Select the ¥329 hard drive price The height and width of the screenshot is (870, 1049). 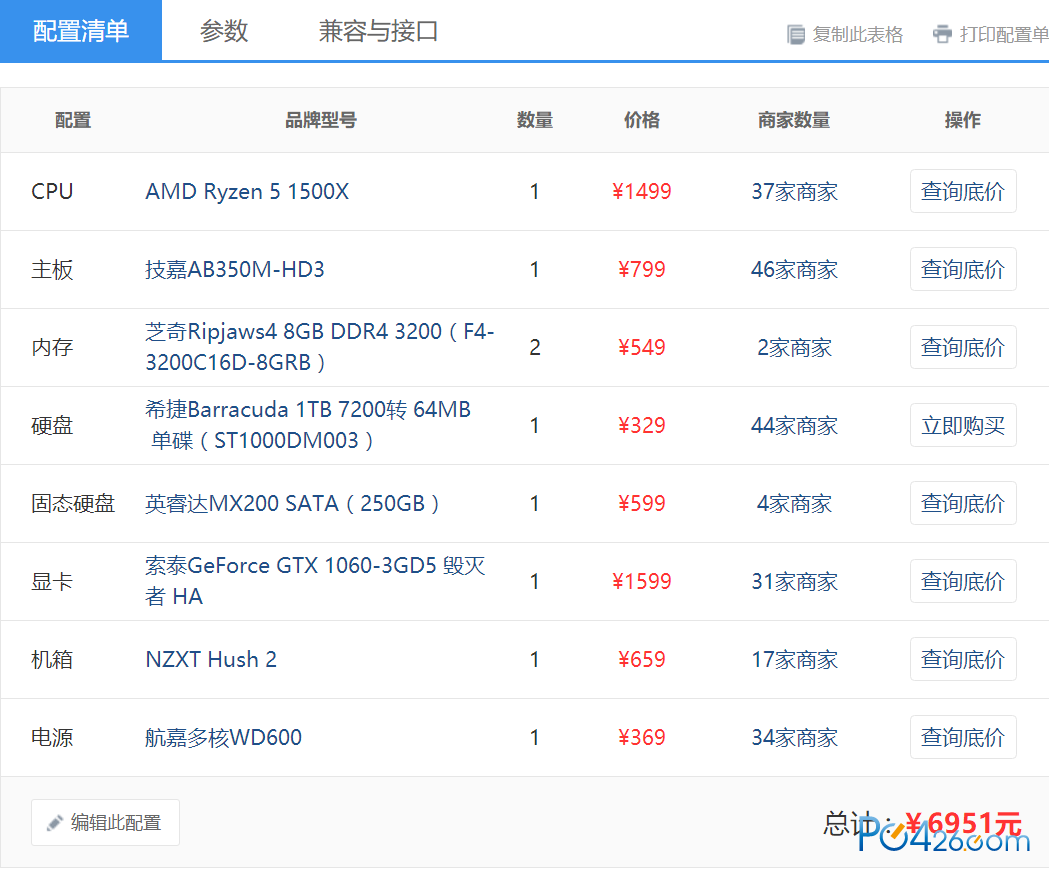(x=642, y=426)
